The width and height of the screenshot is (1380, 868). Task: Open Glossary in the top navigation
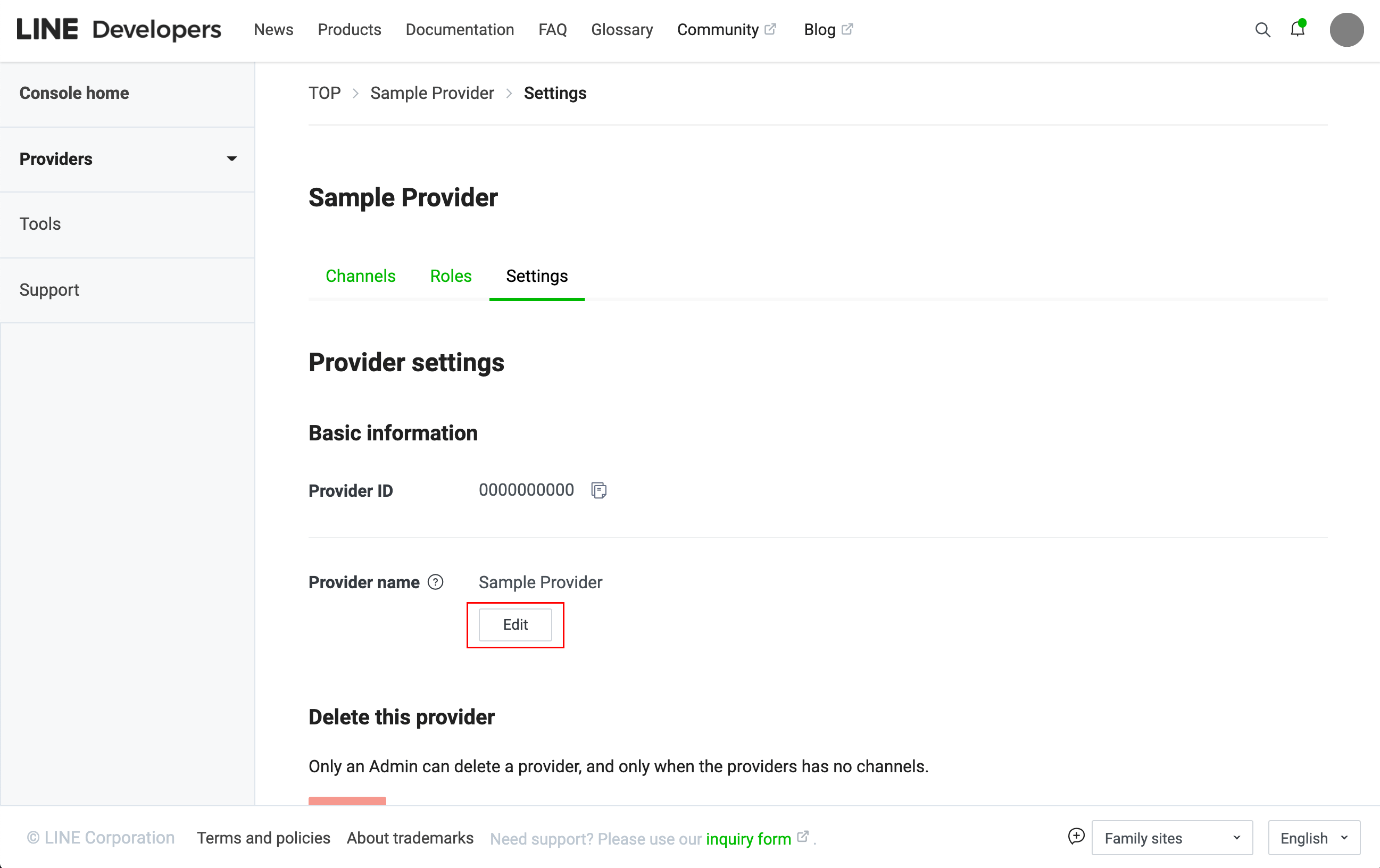coord(622,30)
